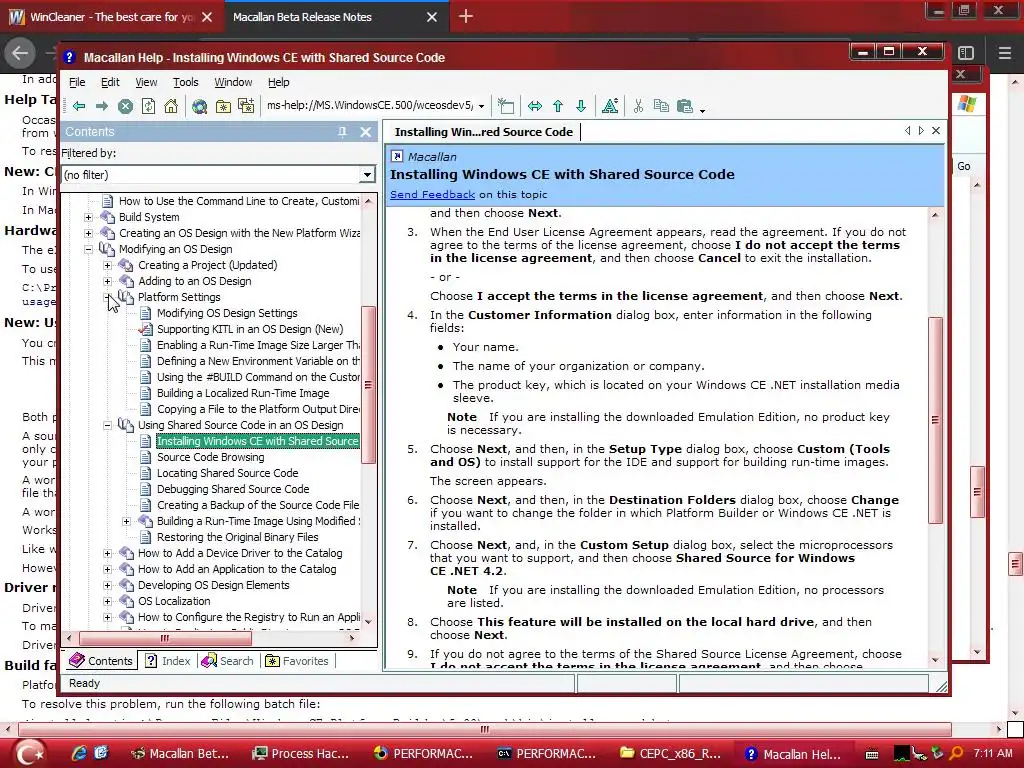The image size is (1024, 768).
Task: Click the Sync with Contents arrows icon
Action: [535, 106]
